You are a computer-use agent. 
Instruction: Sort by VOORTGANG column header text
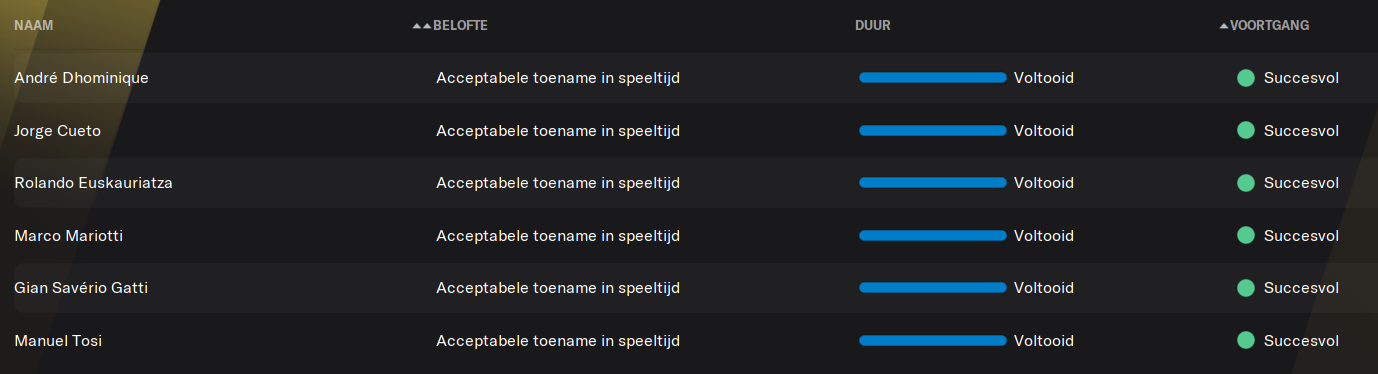[1270, 26]
